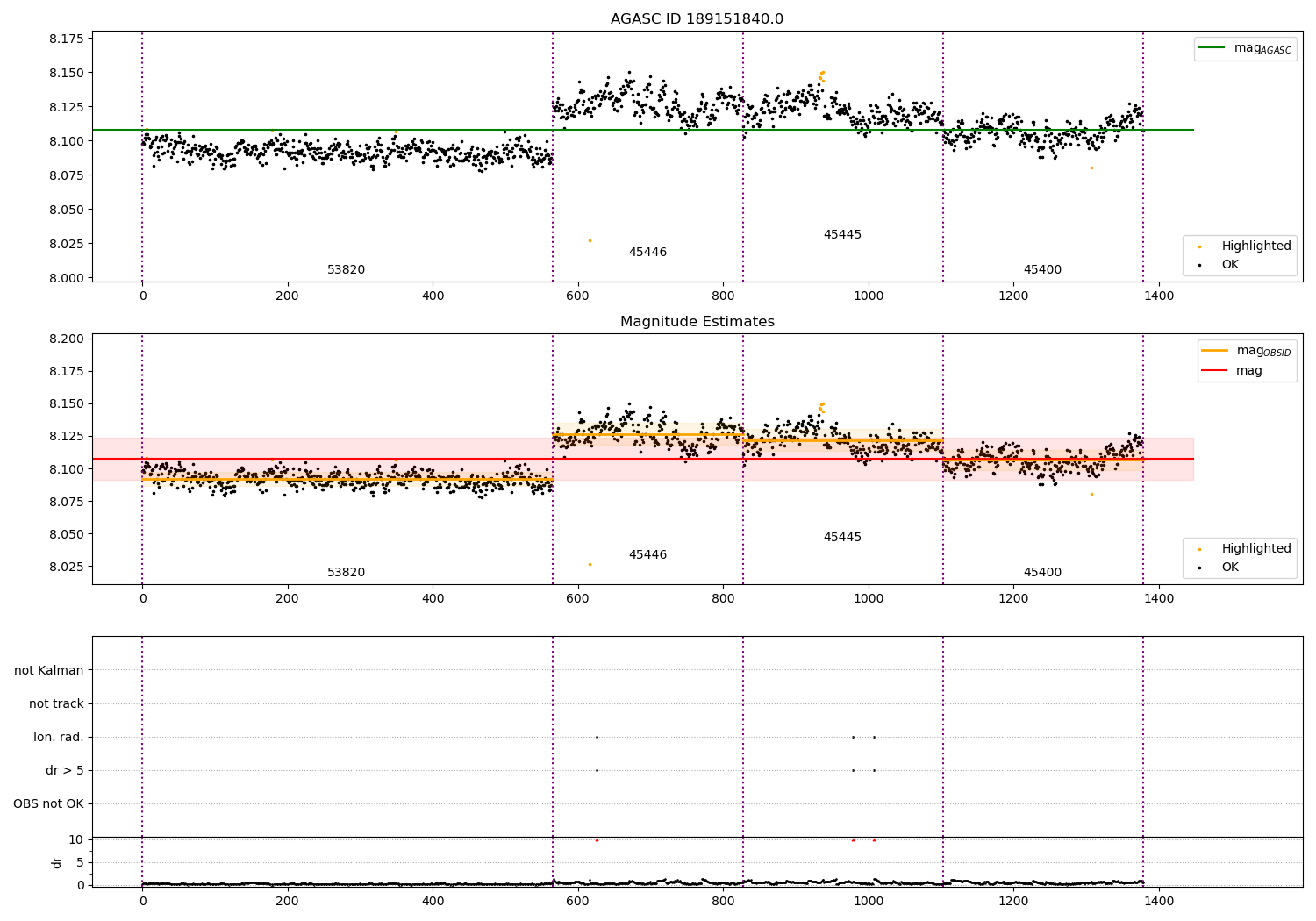This screenshot has height=921, width=1316.
Task: Click the 'Magnitude Estimates' plot title
Action: [697, 322]
